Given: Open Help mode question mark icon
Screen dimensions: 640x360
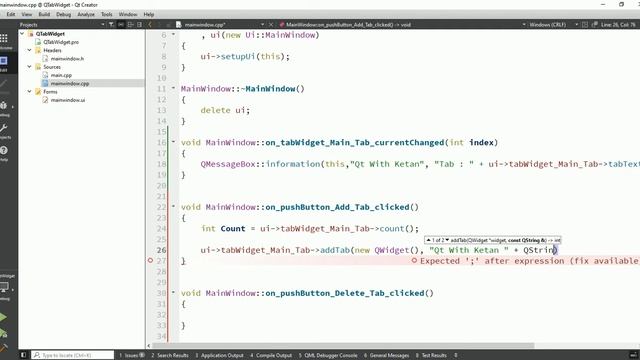Looking at the screenshot, I should tap(4, 150).
